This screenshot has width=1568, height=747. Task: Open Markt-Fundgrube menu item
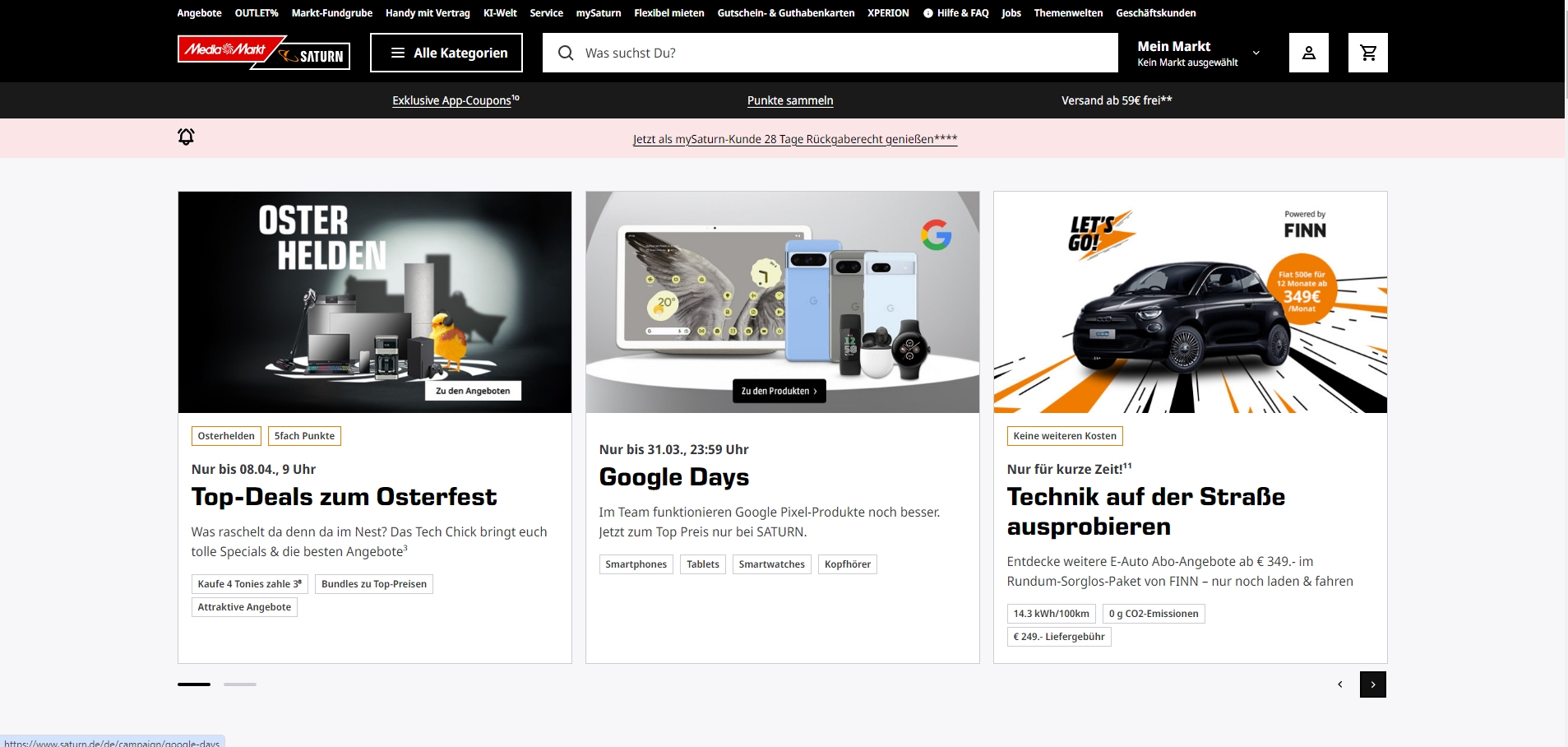tap(332, 13)
